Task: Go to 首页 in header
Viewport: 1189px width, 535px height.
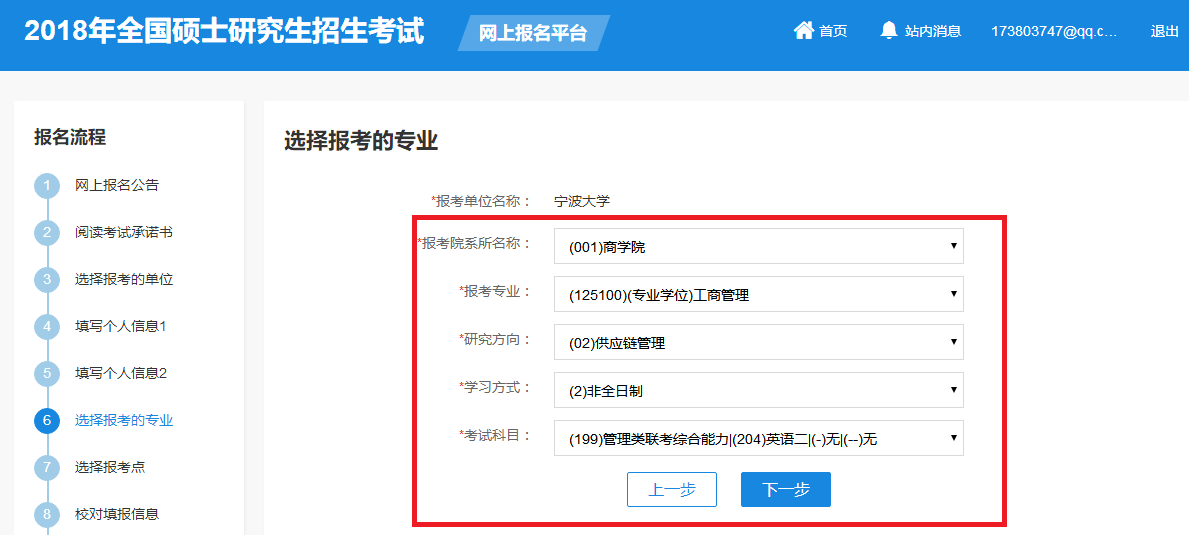Action: pyautogui.click(x=833, y=31)
